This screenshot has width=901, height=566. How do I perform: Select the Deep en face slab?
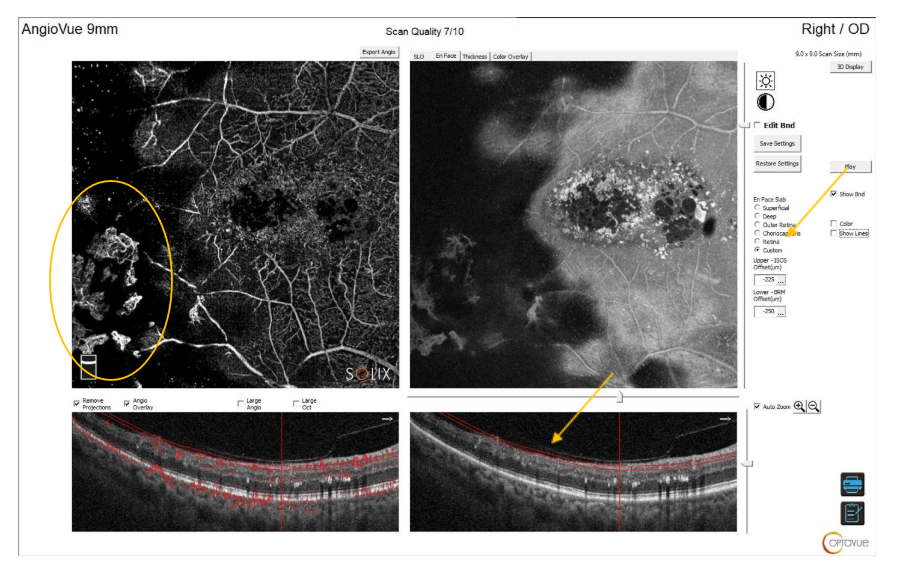[757, 216]
